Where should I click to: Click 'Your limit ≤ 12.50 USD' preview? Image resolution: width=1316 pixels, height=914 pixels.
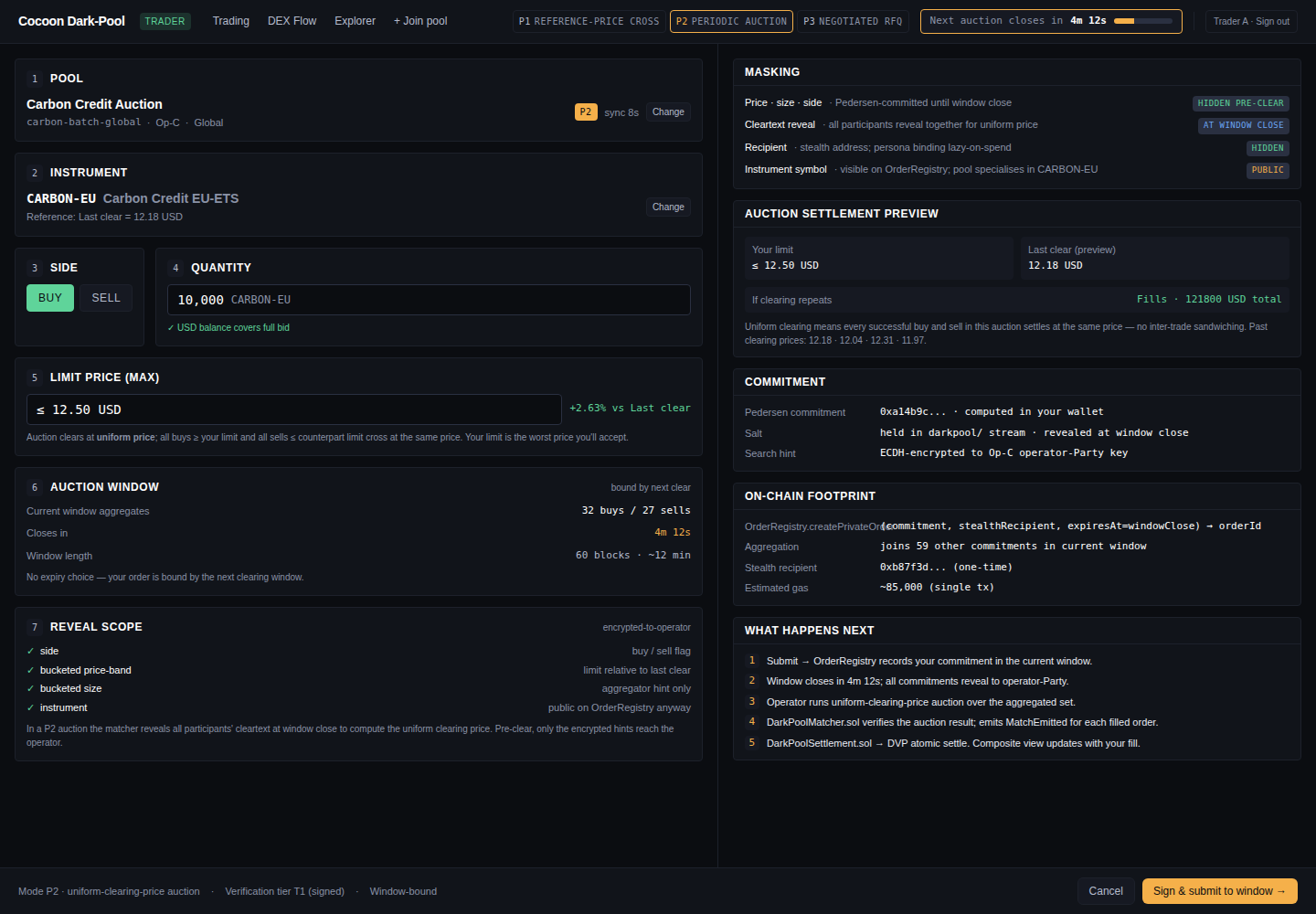(x=879, y=258)
